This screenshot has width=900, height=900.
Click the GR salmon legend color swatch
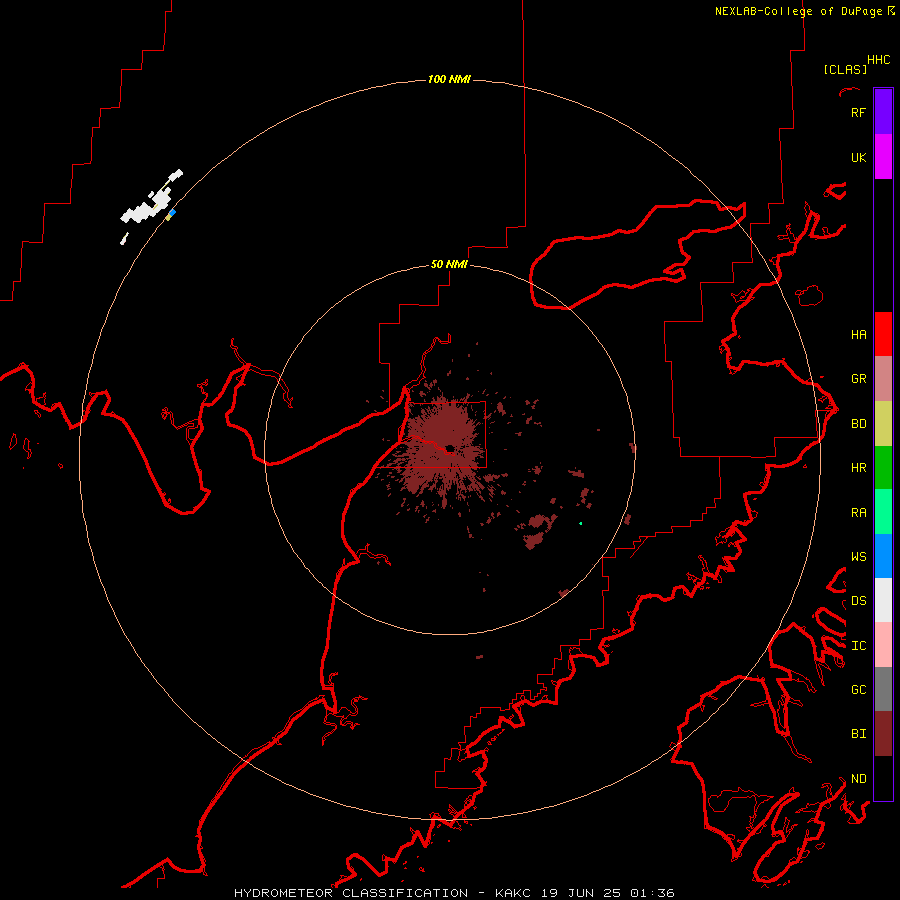point(883,379)
